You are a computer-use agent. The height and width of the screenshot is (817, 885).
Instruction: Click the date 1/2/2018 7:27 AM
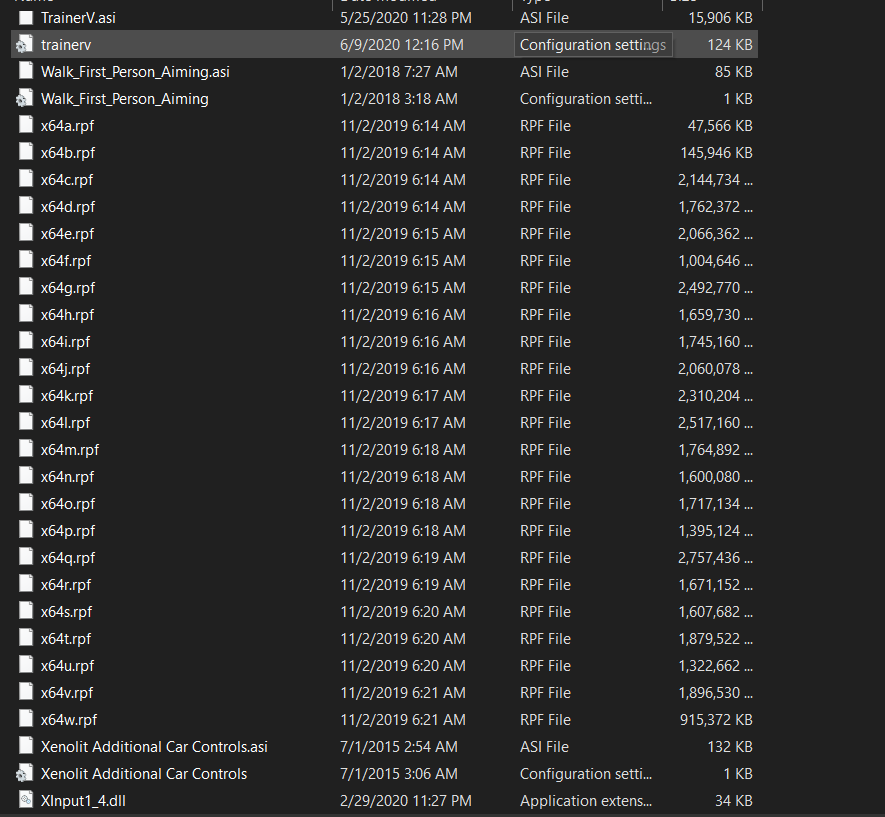pyautogui.click(x=399, y=72)
